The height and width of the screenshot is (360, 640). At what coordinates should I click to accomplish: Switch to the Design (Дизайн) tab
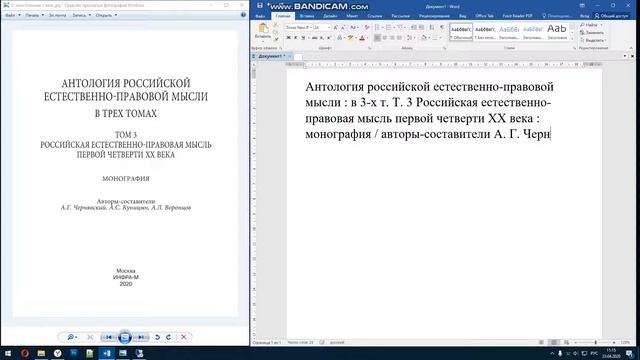point(330,16)
